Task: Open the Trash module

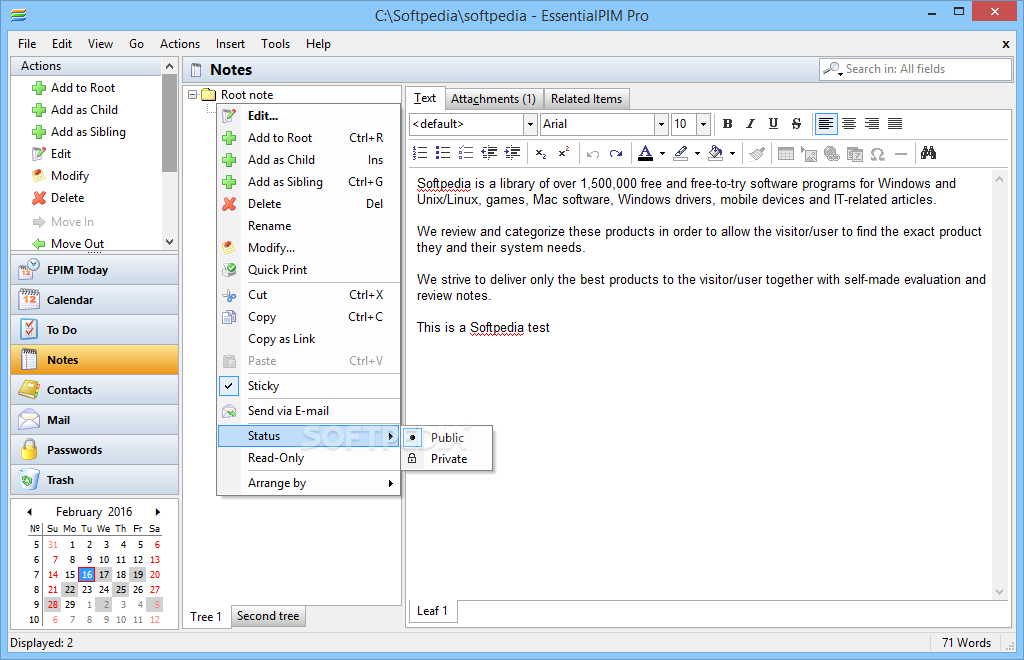Action: [95, 480]
